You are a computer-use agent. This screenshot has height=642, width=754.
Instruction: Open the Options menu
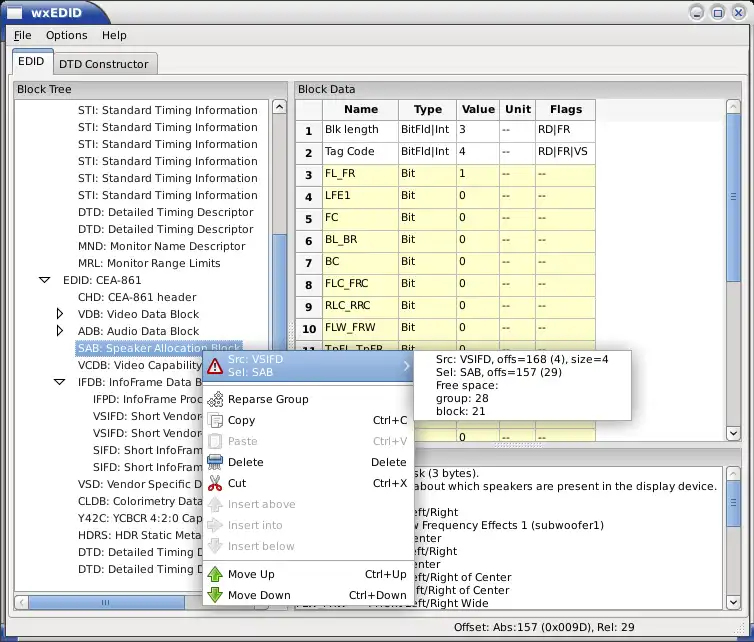click(66, 35)
